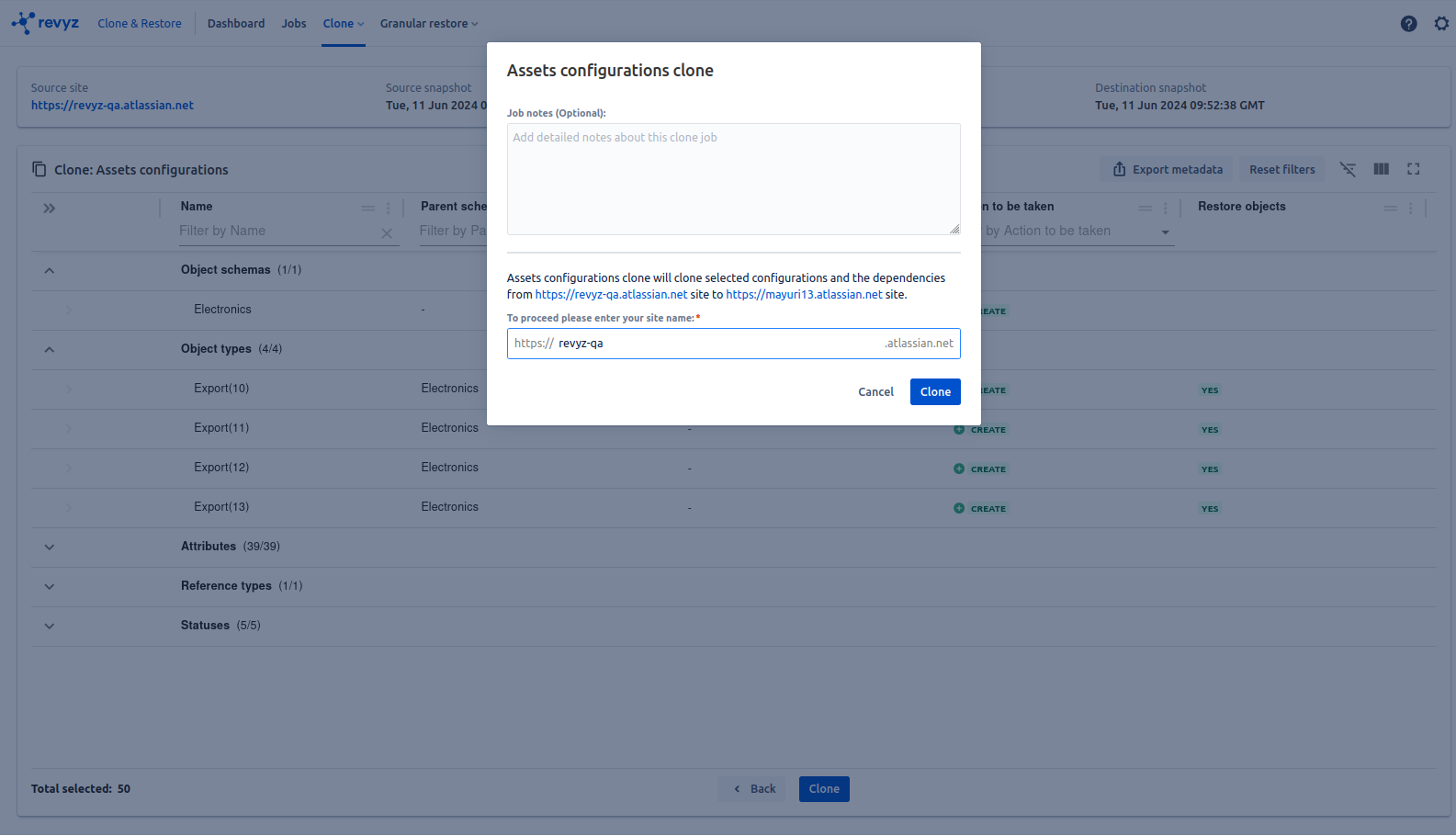
Task: Click the bottom Clone button
Action: point(824,789)
